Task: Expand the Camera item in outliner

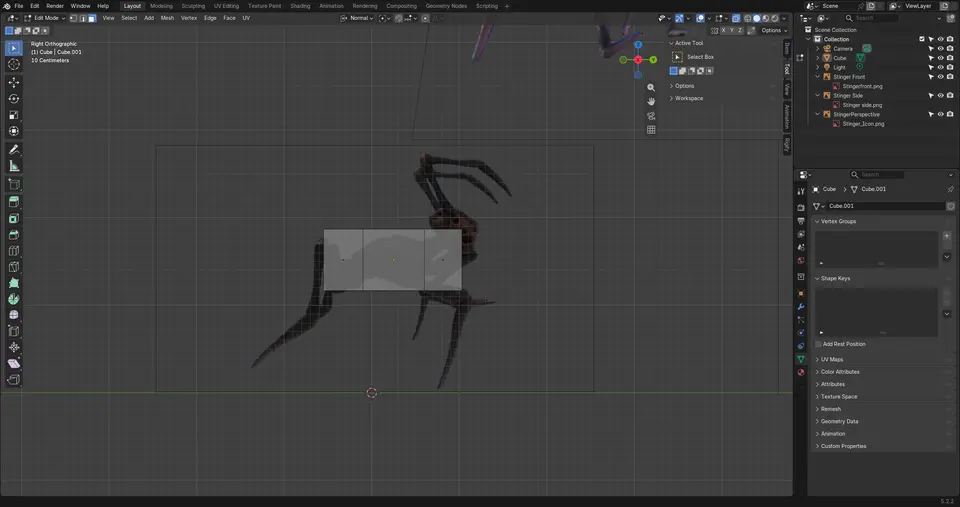Action: point(818,48)
